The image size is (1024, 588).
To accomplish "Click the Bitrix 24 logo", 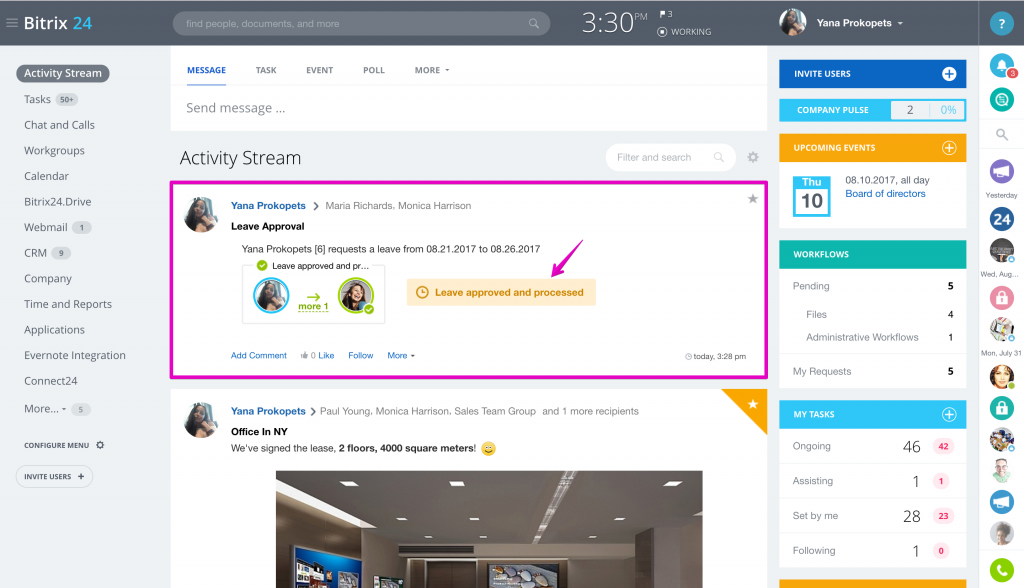I will [57, 23].
